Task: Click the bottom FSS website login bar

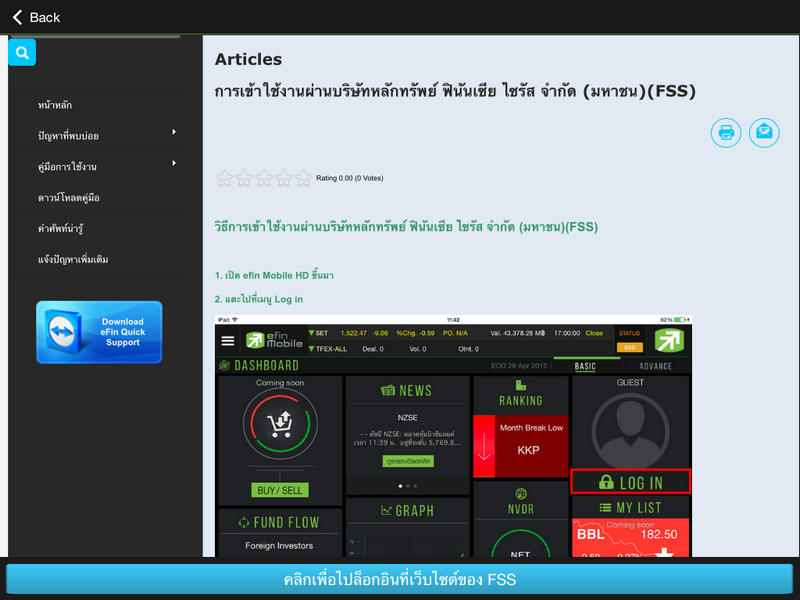Action: pos(399,580)
